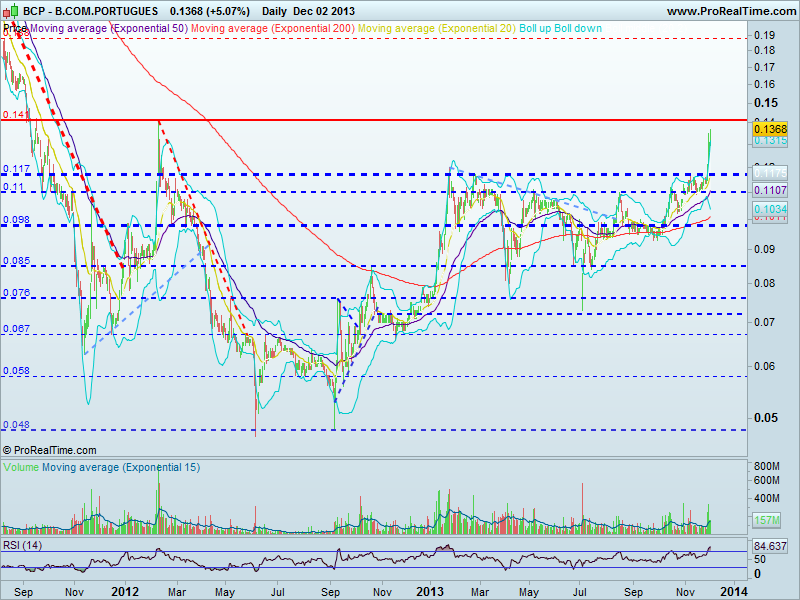Select the 0.085 level label
This screenshot has width=800, height=600.
point(16,261)
